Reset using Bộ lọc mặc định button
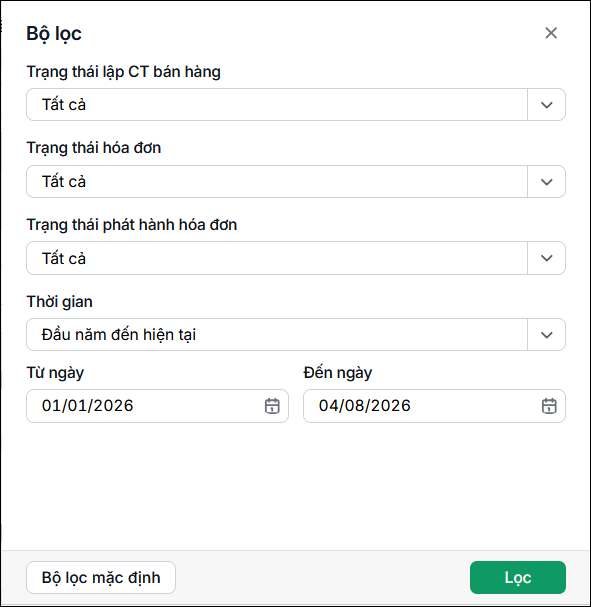Screen dimensions: 591x607 [x=101, y=577]
